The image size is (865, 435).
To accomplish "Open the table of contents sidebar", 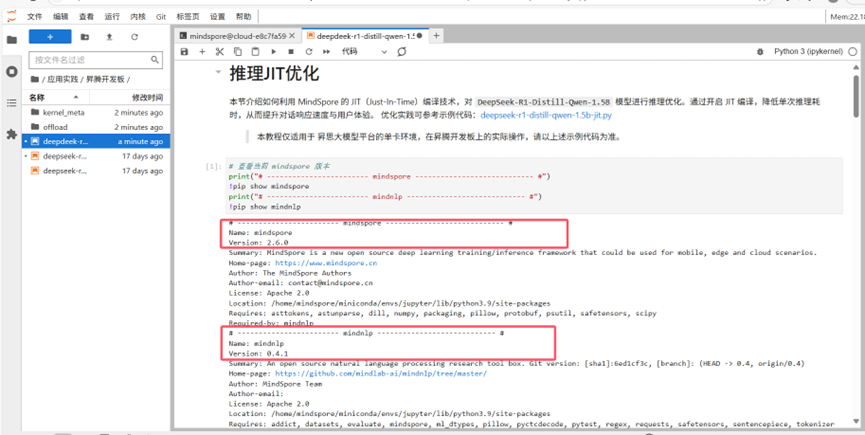I will [x=11, y=103].
